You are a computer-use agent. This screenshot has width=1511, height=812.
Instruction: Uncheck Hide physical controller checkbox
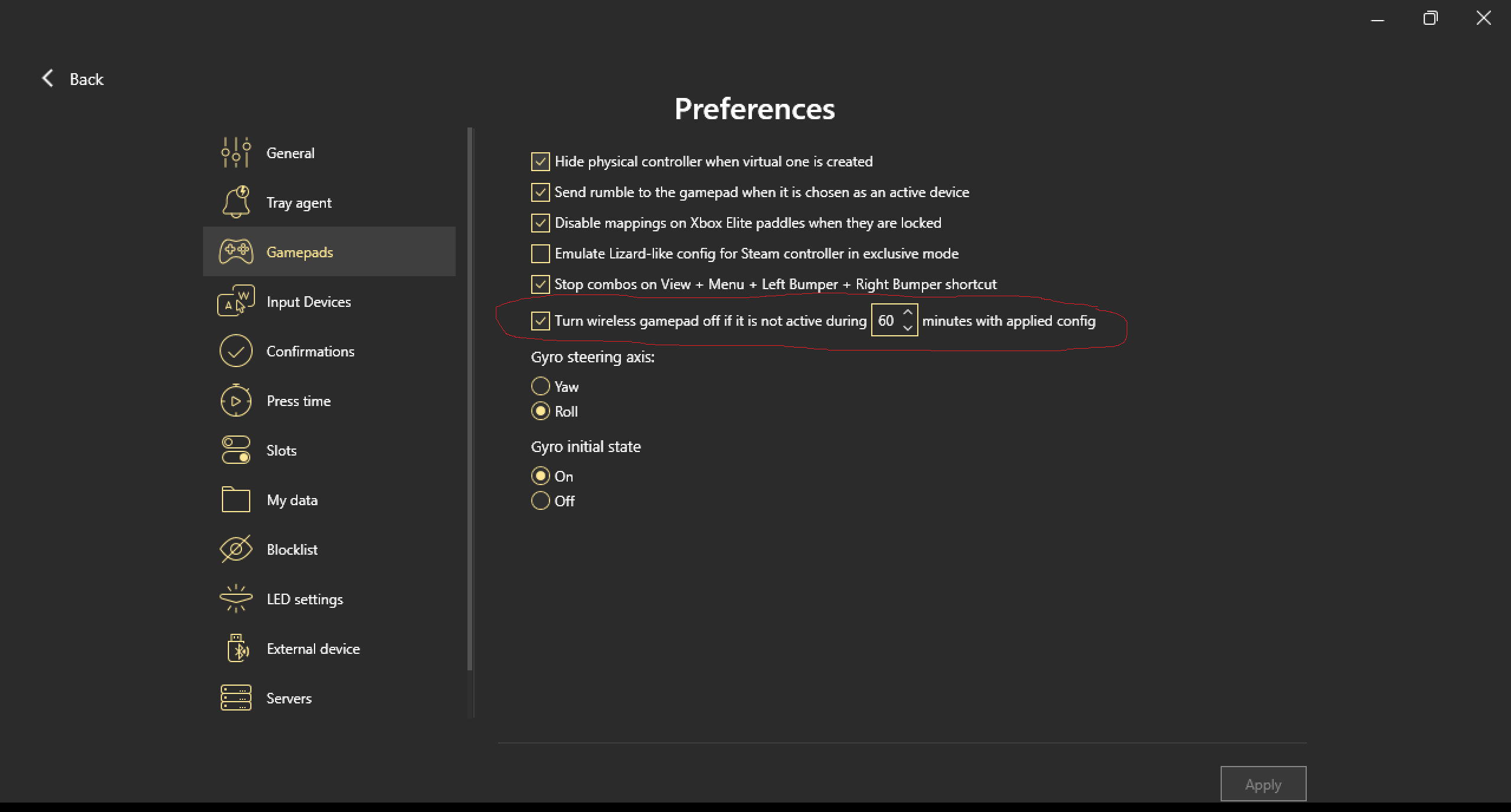pos(540,162)
